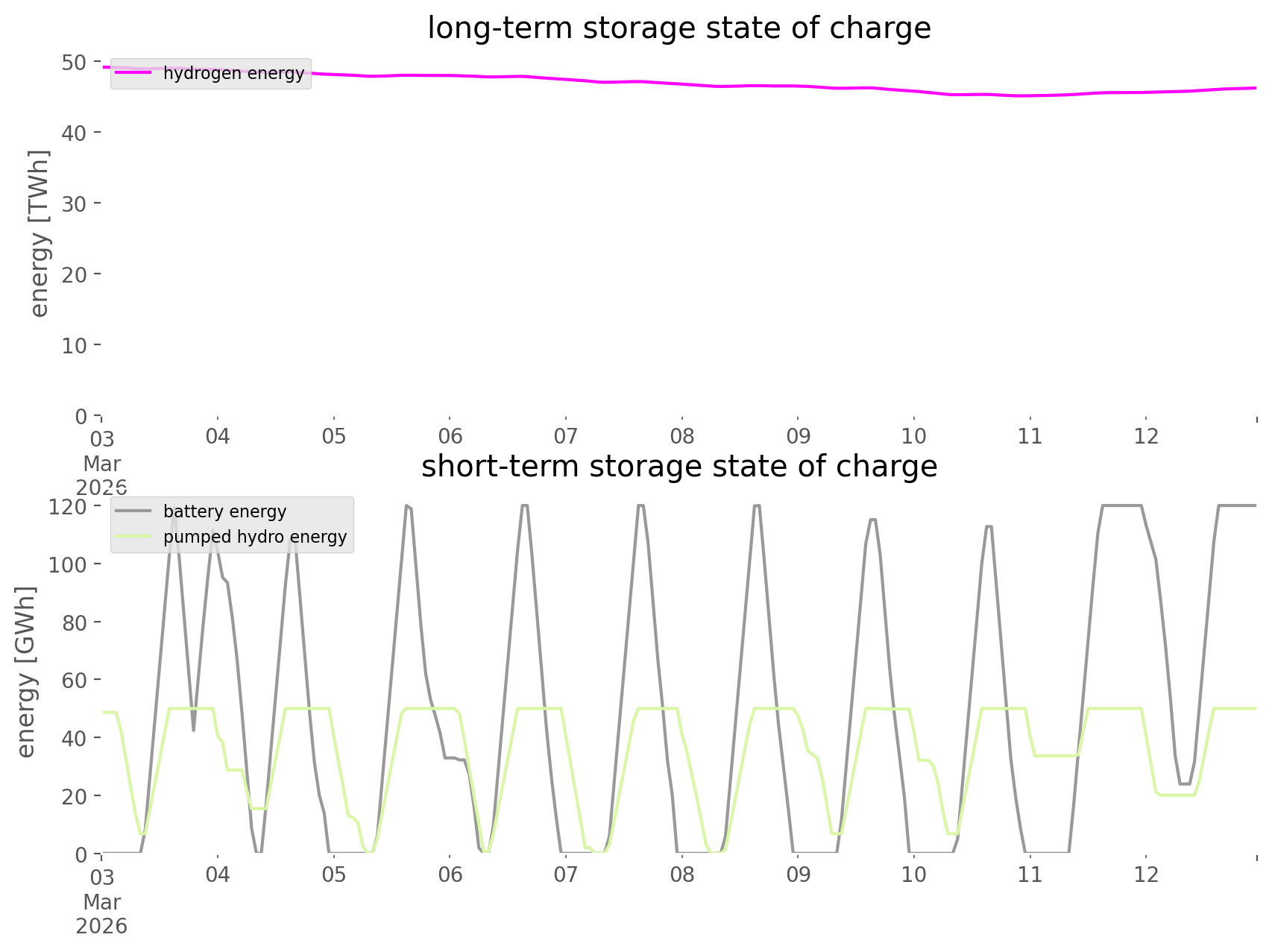Click 'Mar 2026' label under the short-term chart
This screenshot has width=1272, height=952.
click(102, 914)
